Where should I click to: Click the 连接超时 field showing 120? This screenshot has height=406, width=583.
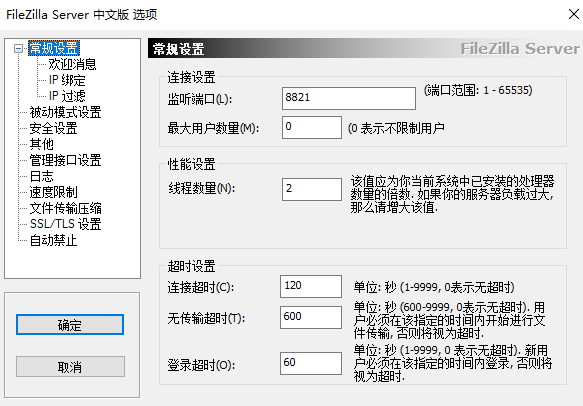pyautogui.click(x=311, y=286)
